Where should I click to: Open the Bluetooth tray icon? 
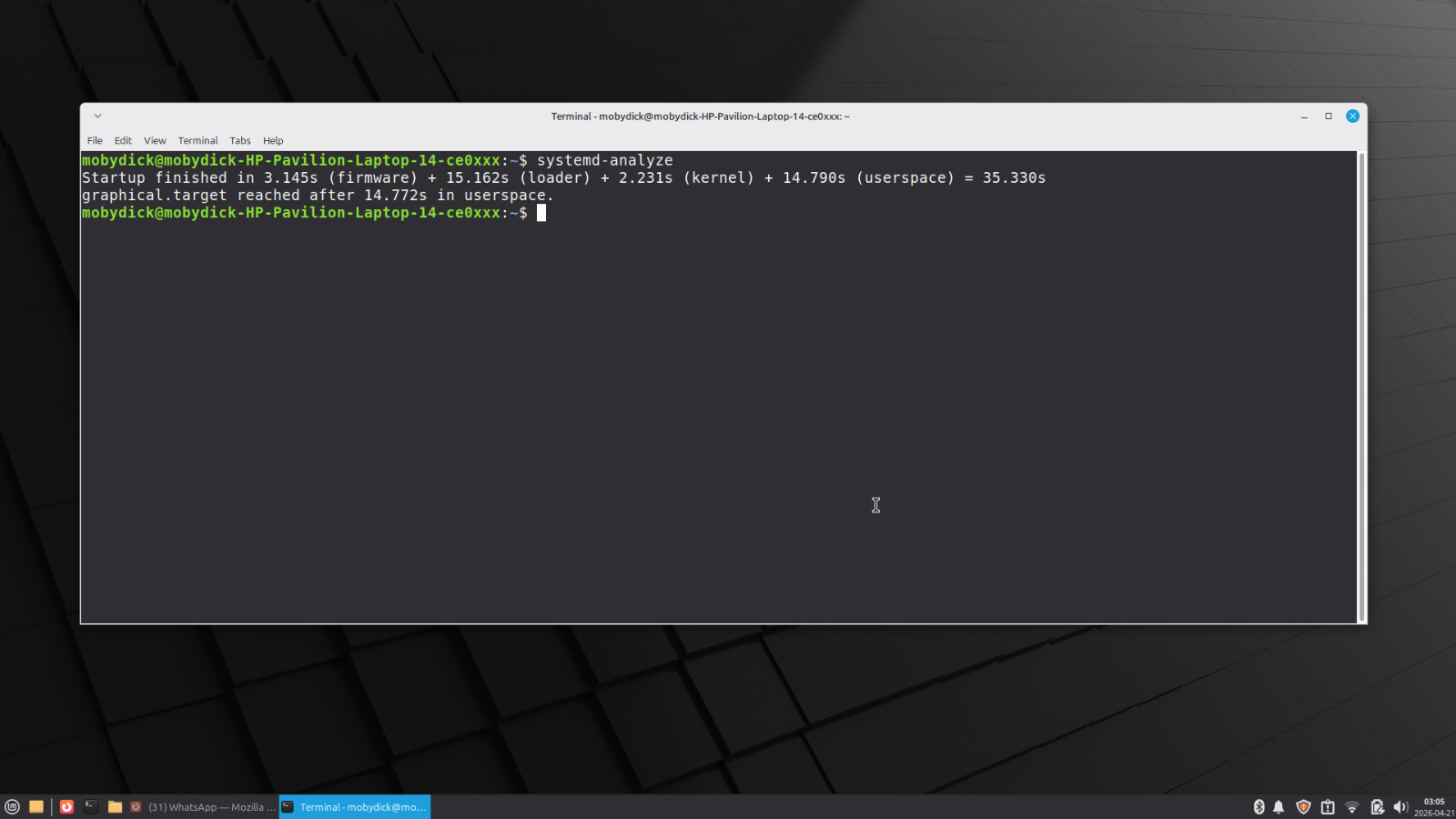[1259, 806]
